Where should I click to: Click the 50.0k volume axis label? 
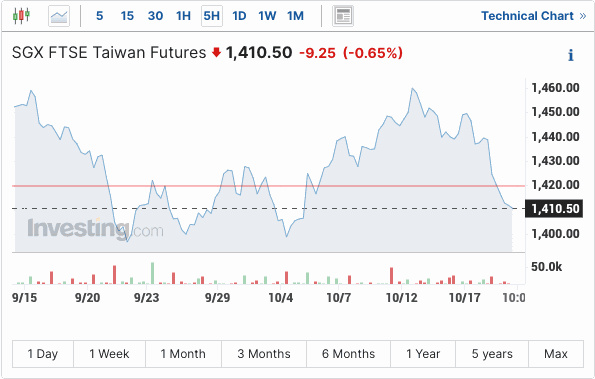(546, 267)
